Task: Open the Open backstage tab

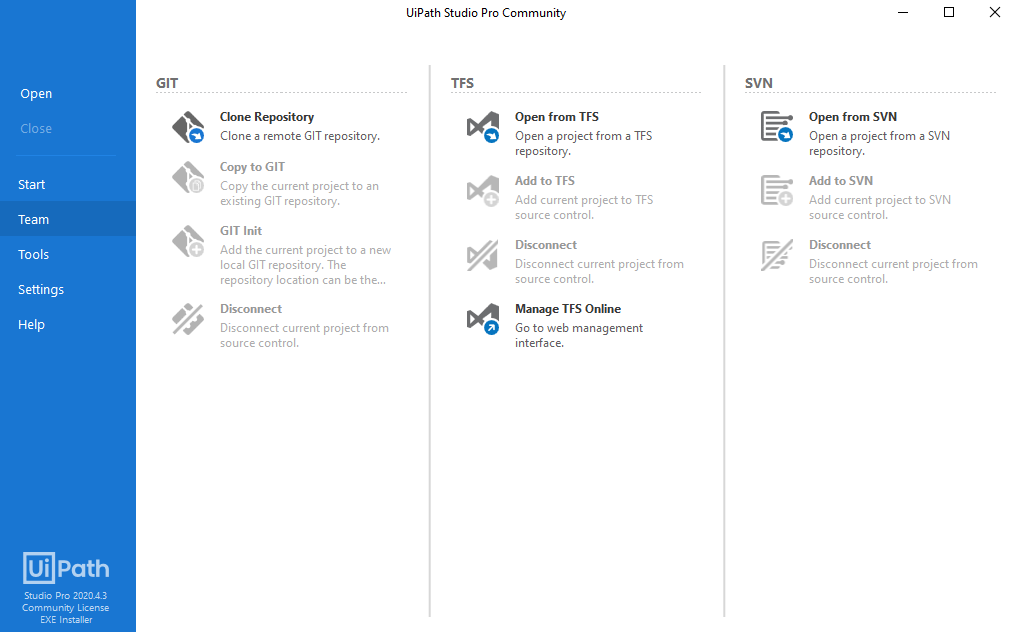Action: [36, 93]
